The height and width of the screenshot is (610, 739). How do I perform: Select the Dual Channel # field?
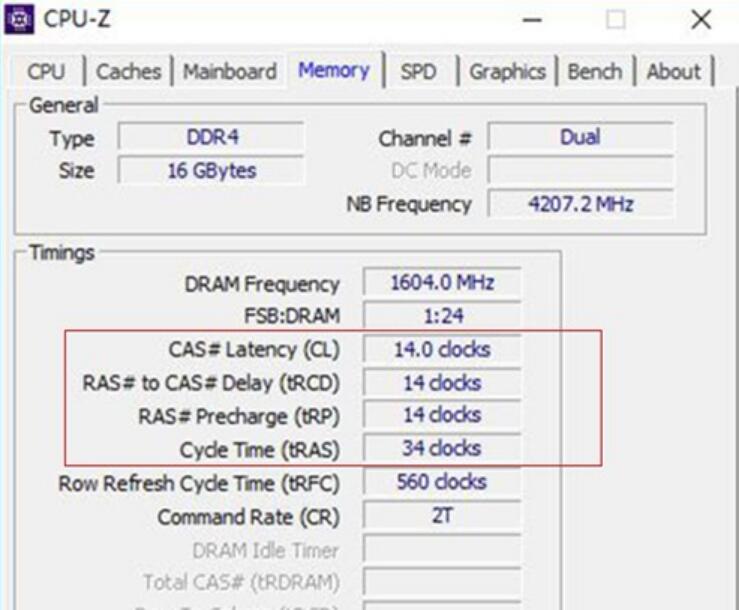pyautogui.click(x=580, y=138)
